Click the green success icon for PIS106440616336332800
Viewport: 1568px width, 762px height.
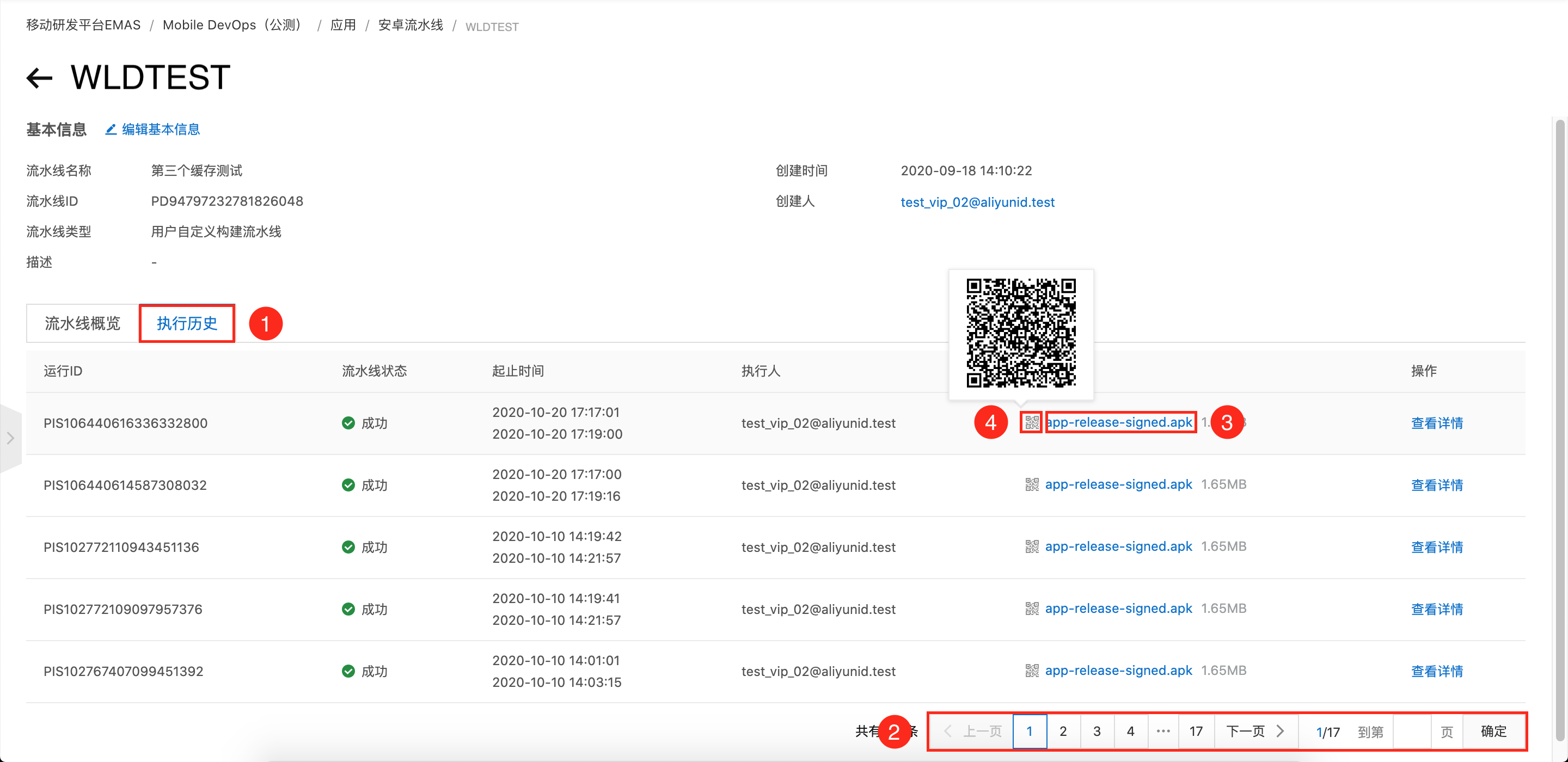click(x=348, y=423)
